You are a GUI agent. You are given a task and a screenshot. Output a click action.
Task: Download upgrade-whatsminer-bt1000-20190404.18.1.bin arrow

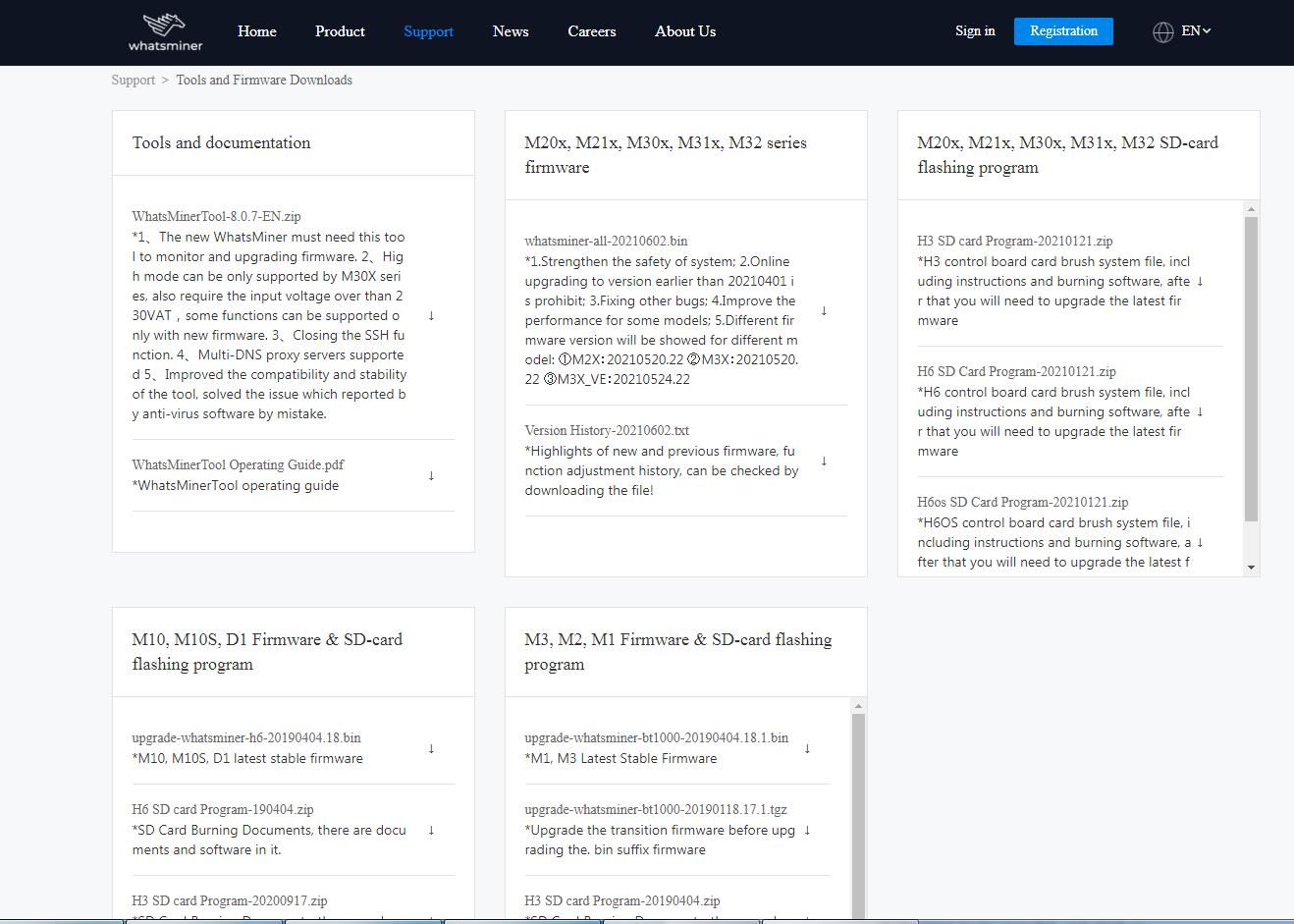tap(807, 748)
